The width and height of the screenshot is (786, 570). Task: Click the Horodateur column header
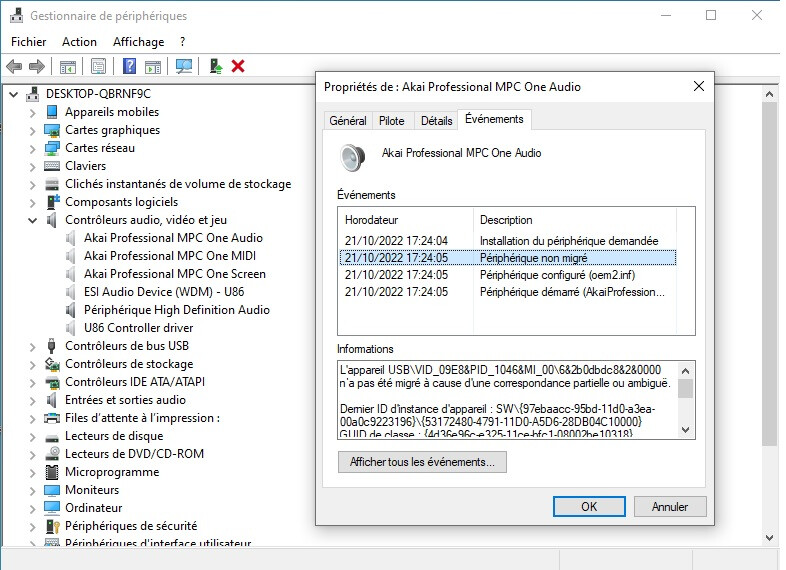pyautogui.click(x=406, y=220)
